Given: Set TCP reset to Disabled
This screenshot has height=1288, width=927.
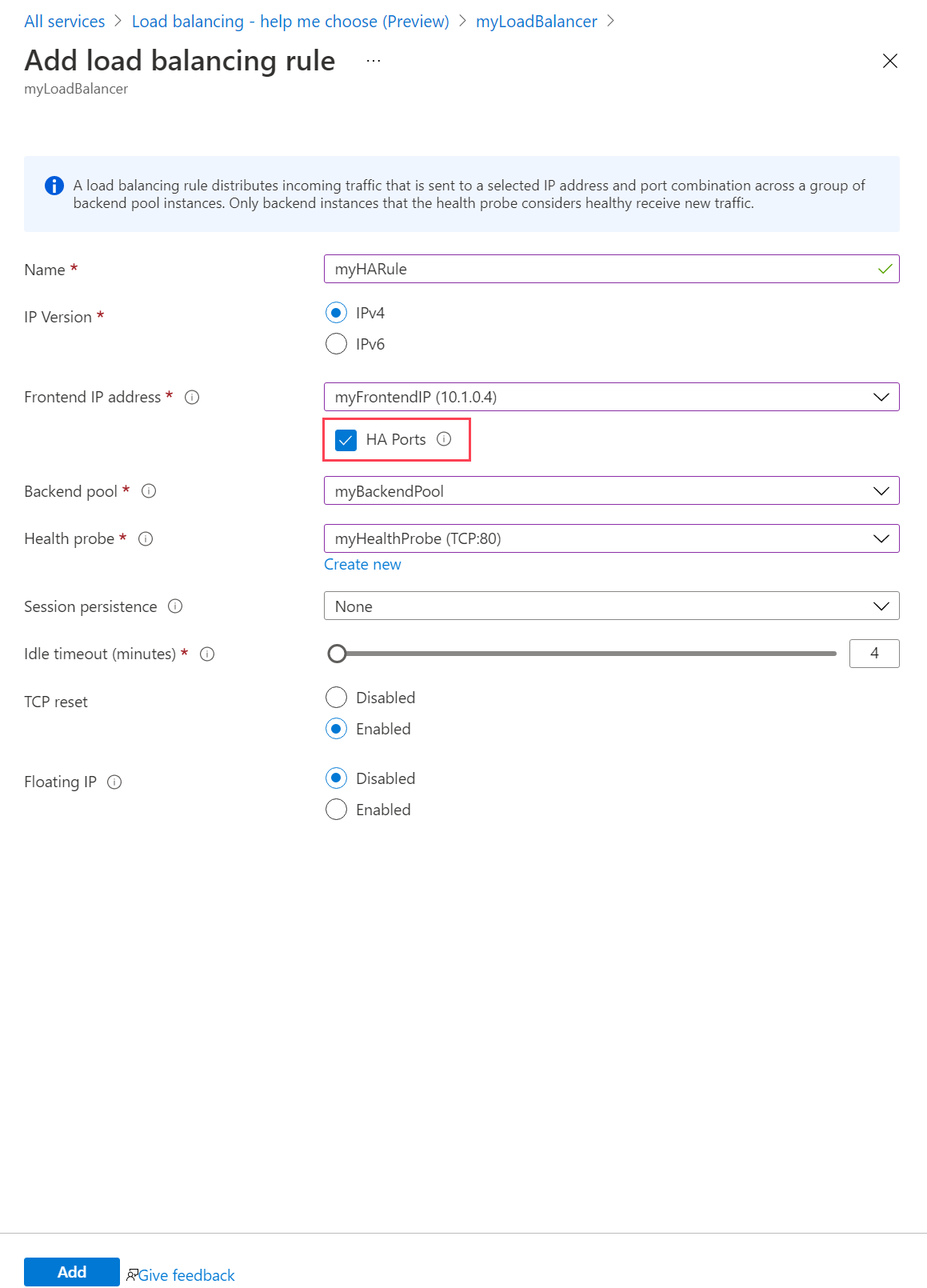Looking at the screenshot, I should (x=337, y=698).
